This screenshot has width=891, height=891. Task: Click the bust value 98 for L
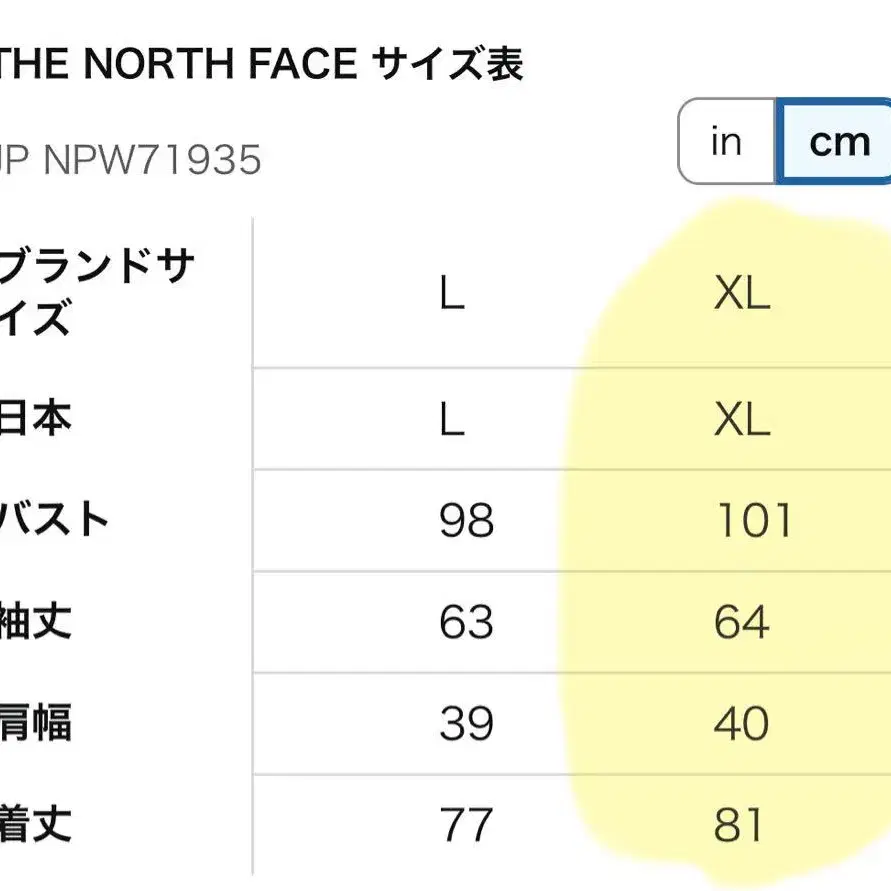coord(466,521)
